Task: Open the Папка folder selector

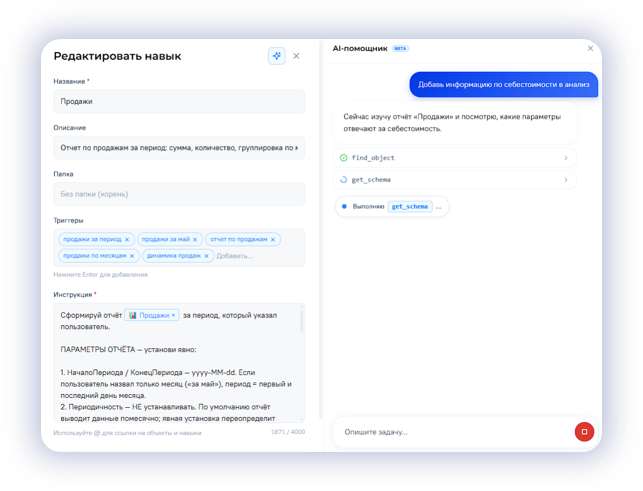Action: [x=179, y=194]
